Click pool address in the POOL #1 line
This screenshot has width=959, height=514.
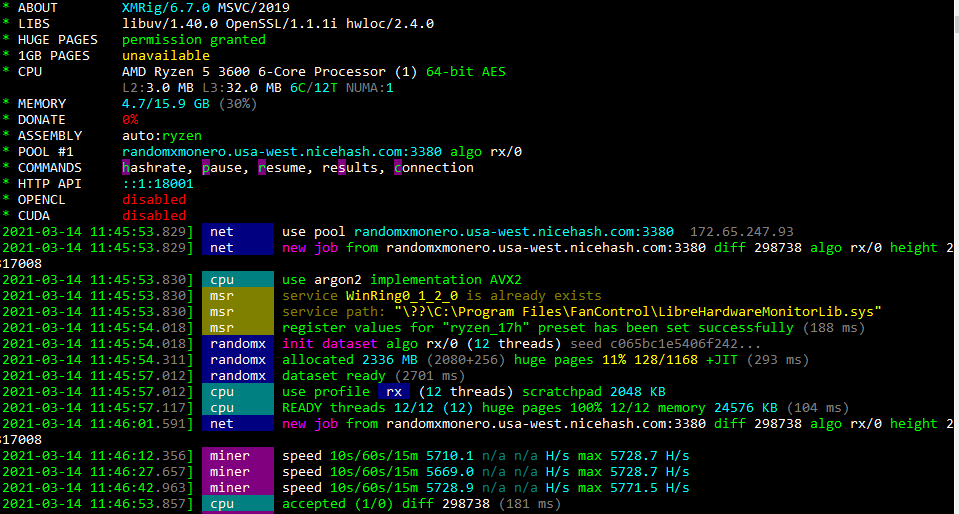tap(282, 152)
